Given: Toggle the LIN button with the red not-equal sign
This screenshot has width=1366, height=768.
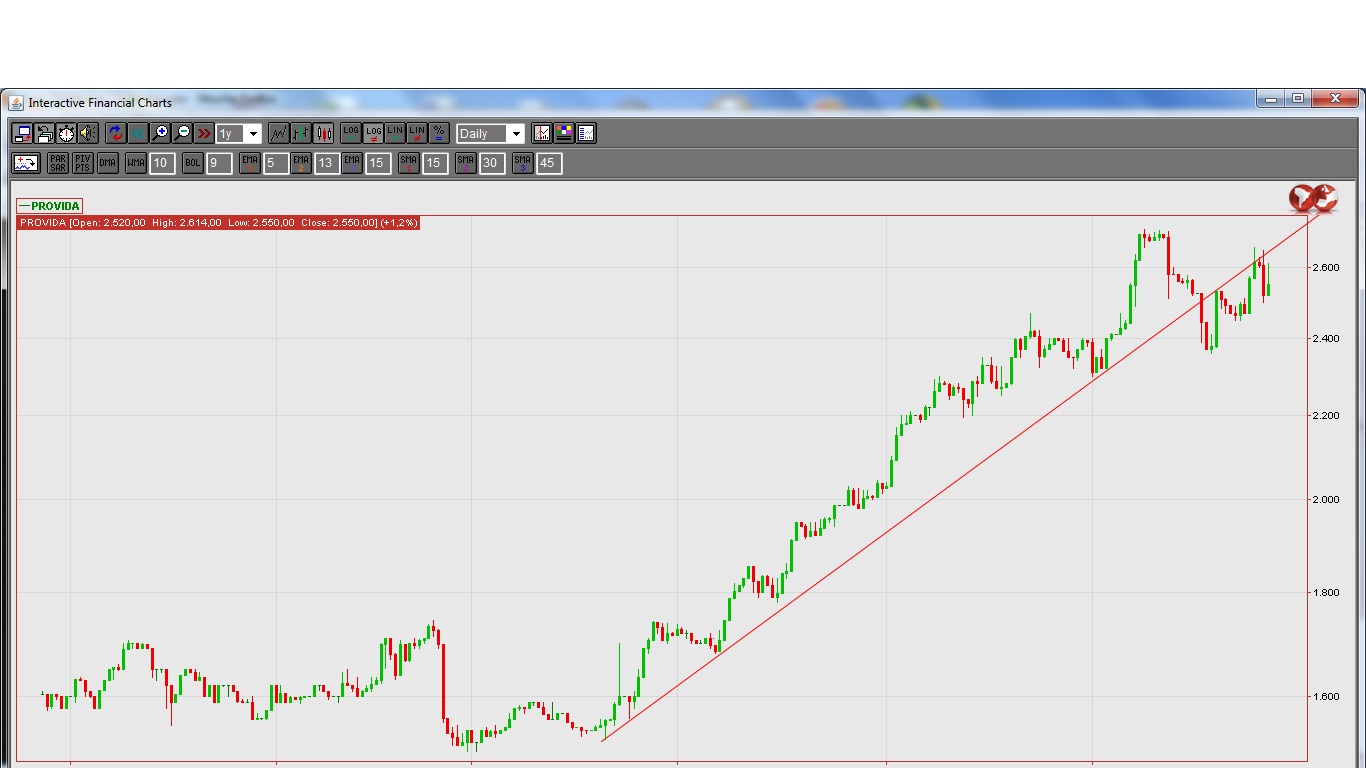Looking at the screenshot, I should [x=417, y=133].
